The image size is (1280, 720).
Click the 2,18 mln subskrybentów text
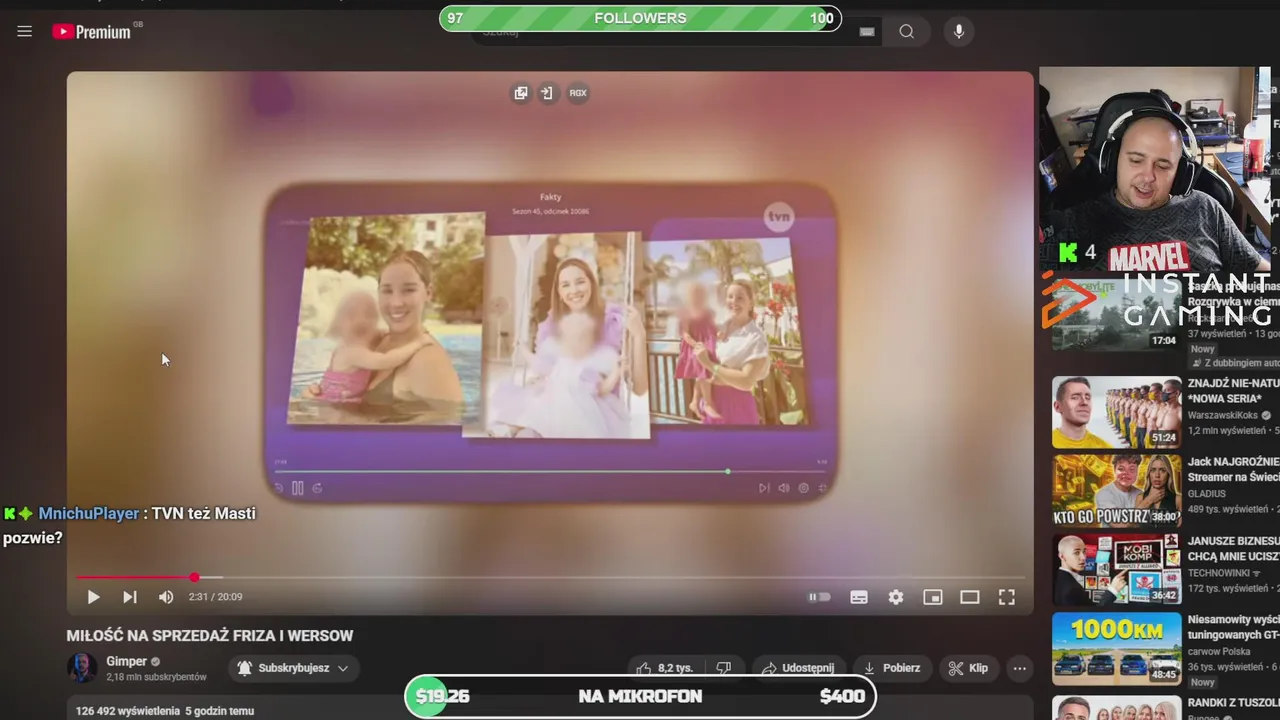(157, 677)
